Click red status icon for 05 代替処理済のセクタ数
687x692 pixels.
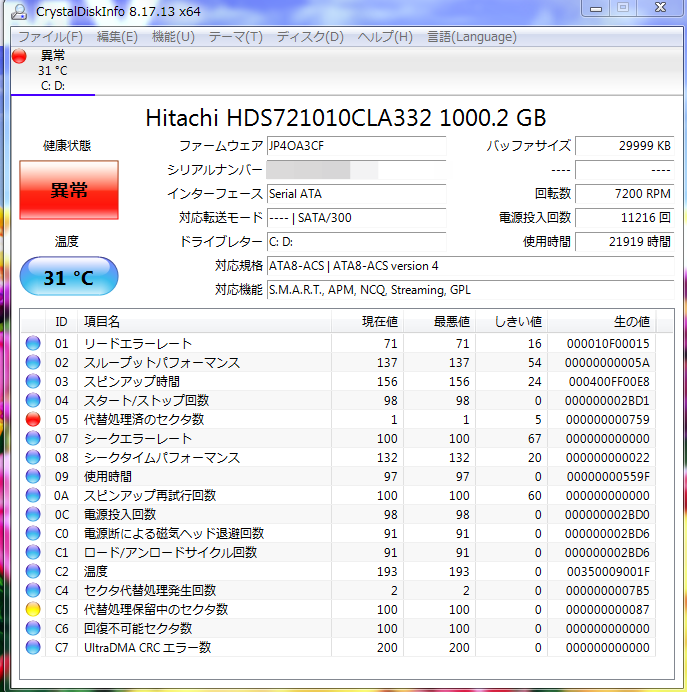coord(33,419)
